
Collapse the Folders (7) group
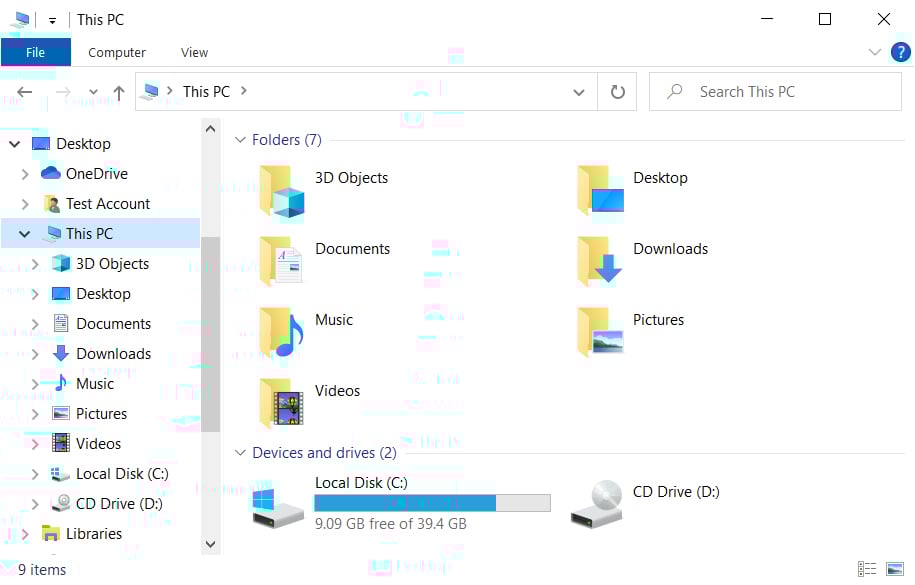click(240, 140)
